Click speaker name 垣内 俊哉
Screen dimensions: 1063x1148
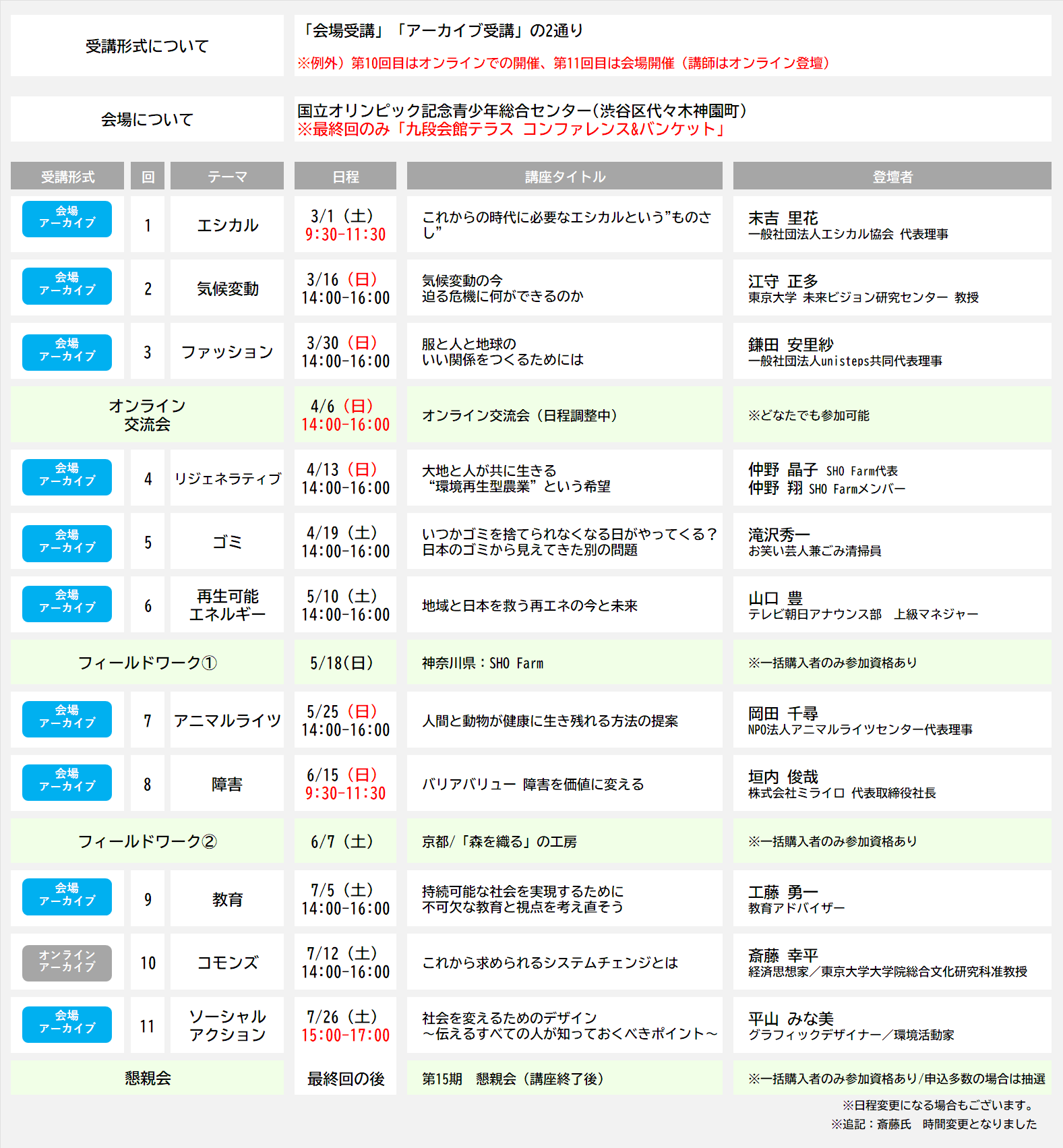(783, 777)
